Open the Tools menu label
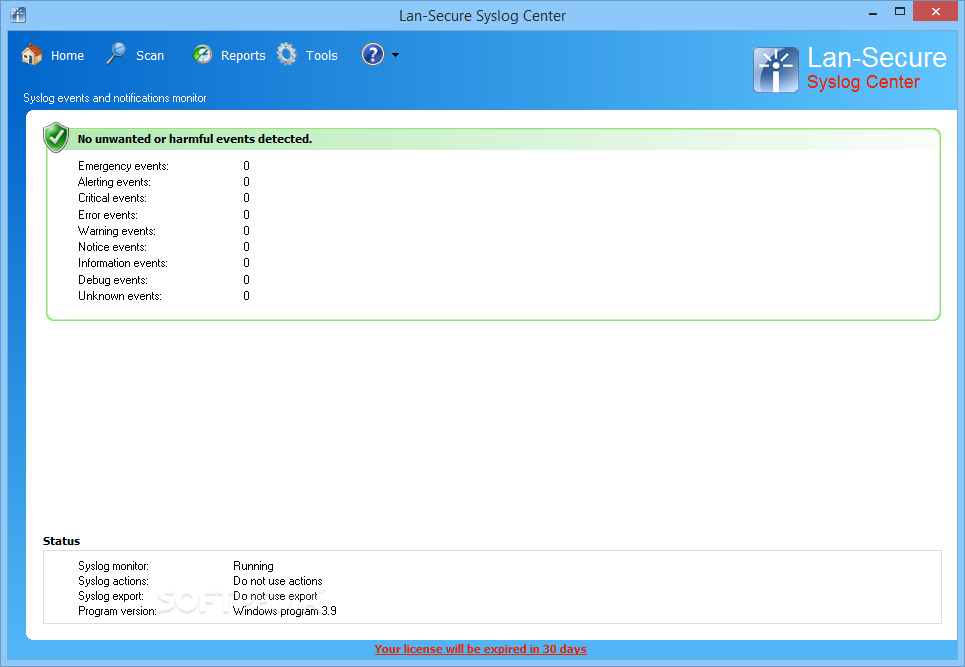The height and width of the screenshot is (667, 965). pyautogui.click(x=321, y=55)
